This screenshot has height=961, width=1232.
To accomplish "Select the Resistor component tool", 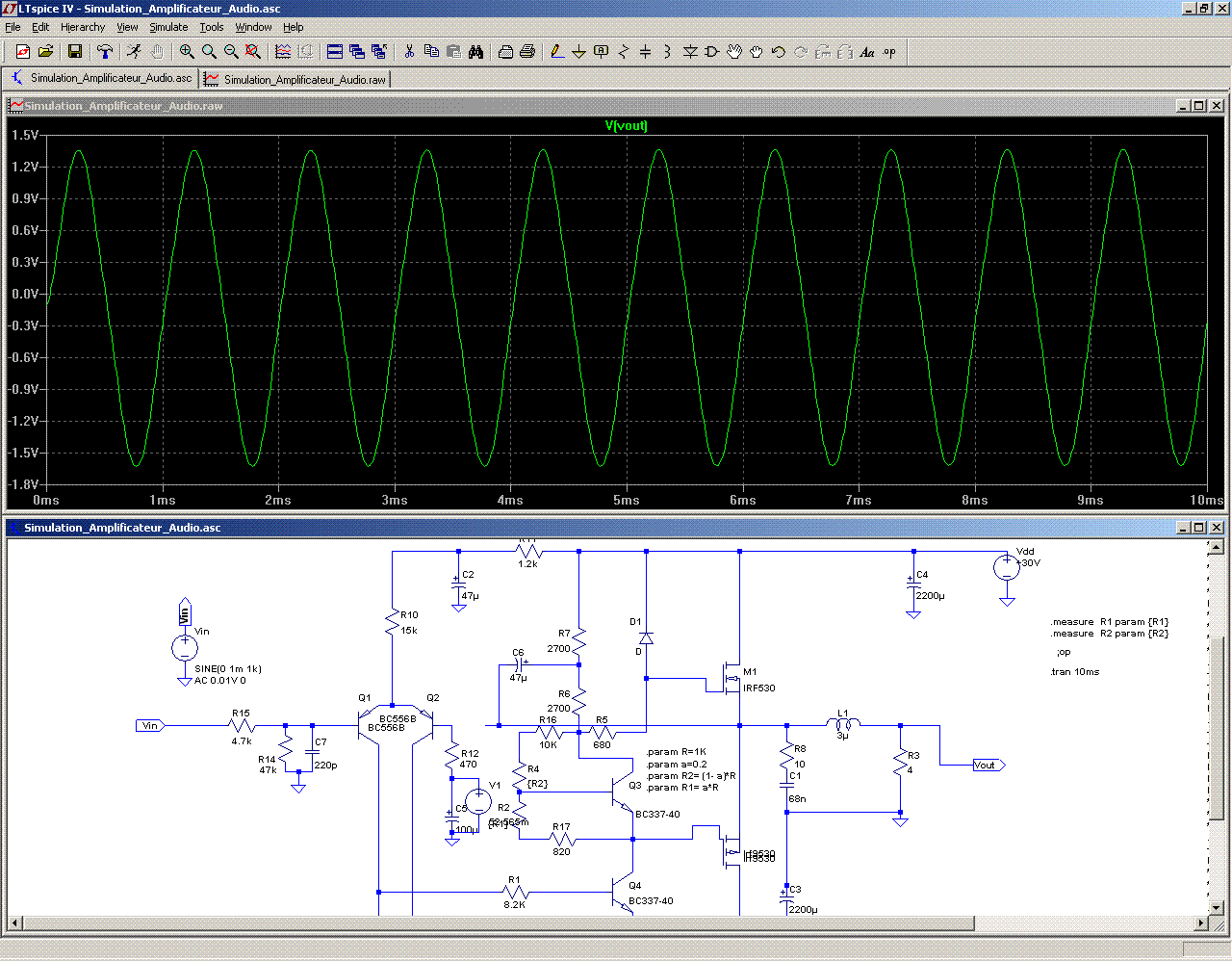I will [x=623, y=52].
